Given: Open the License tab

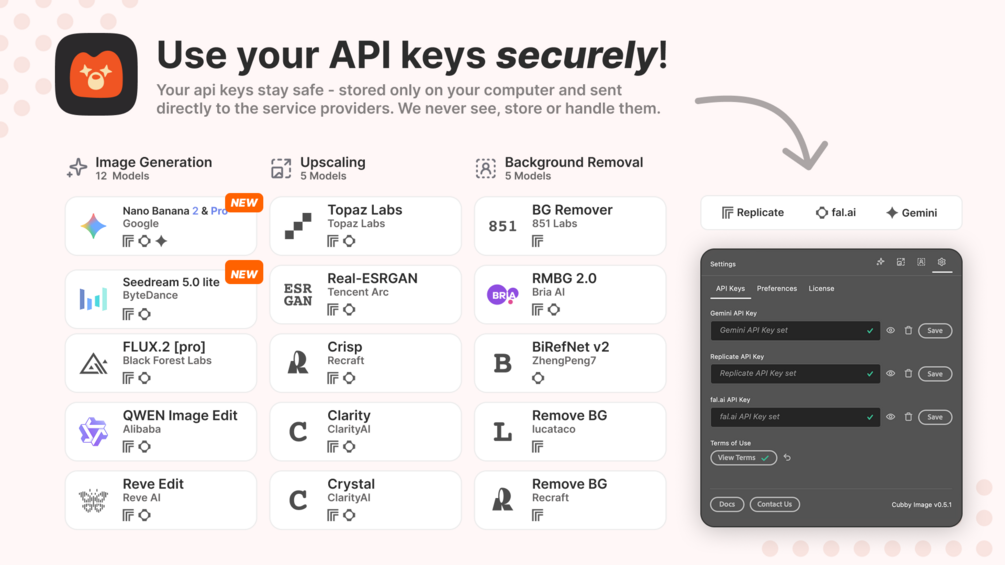Looking at the screenshot, I should (x=821, y=289).
